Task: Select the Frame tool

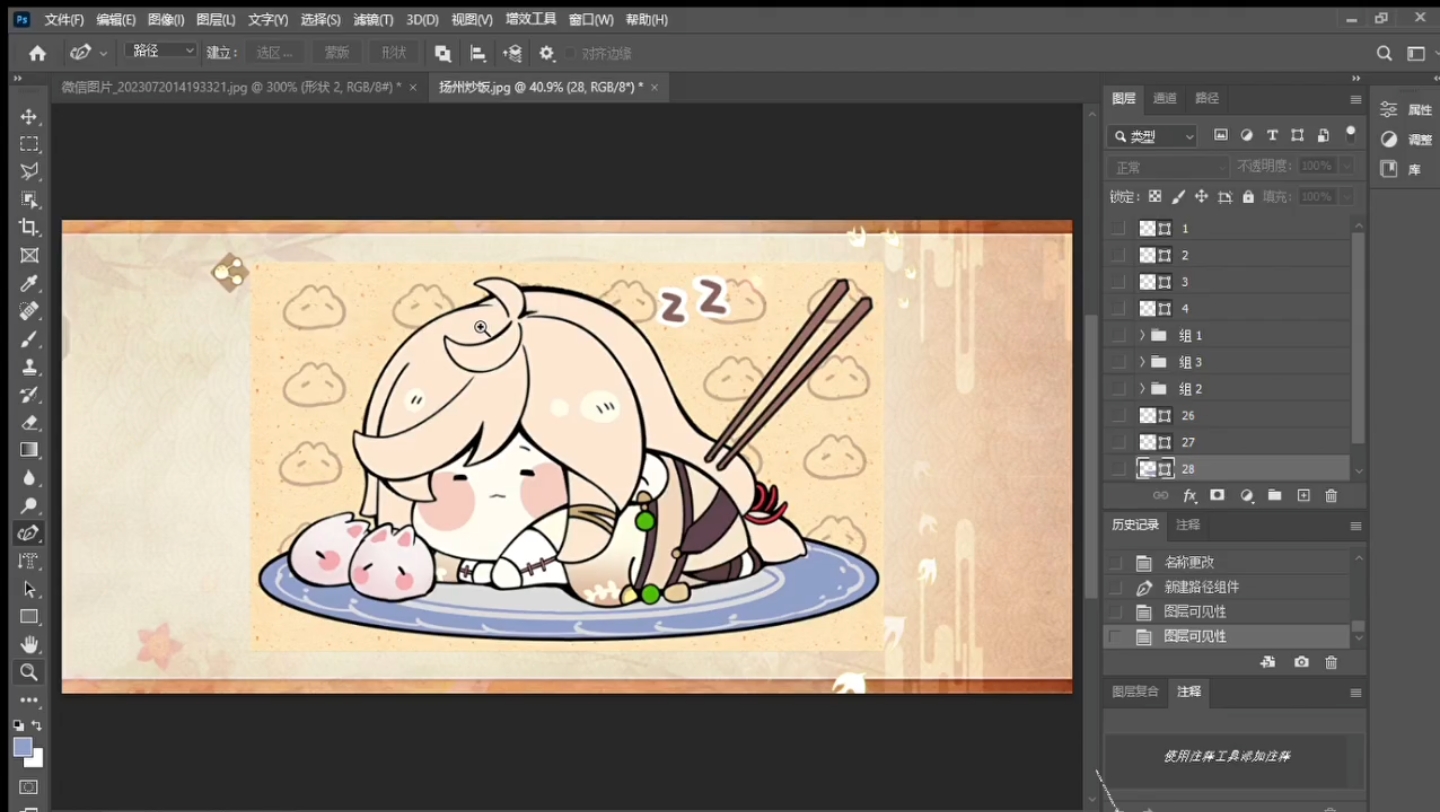Action: 29,255
